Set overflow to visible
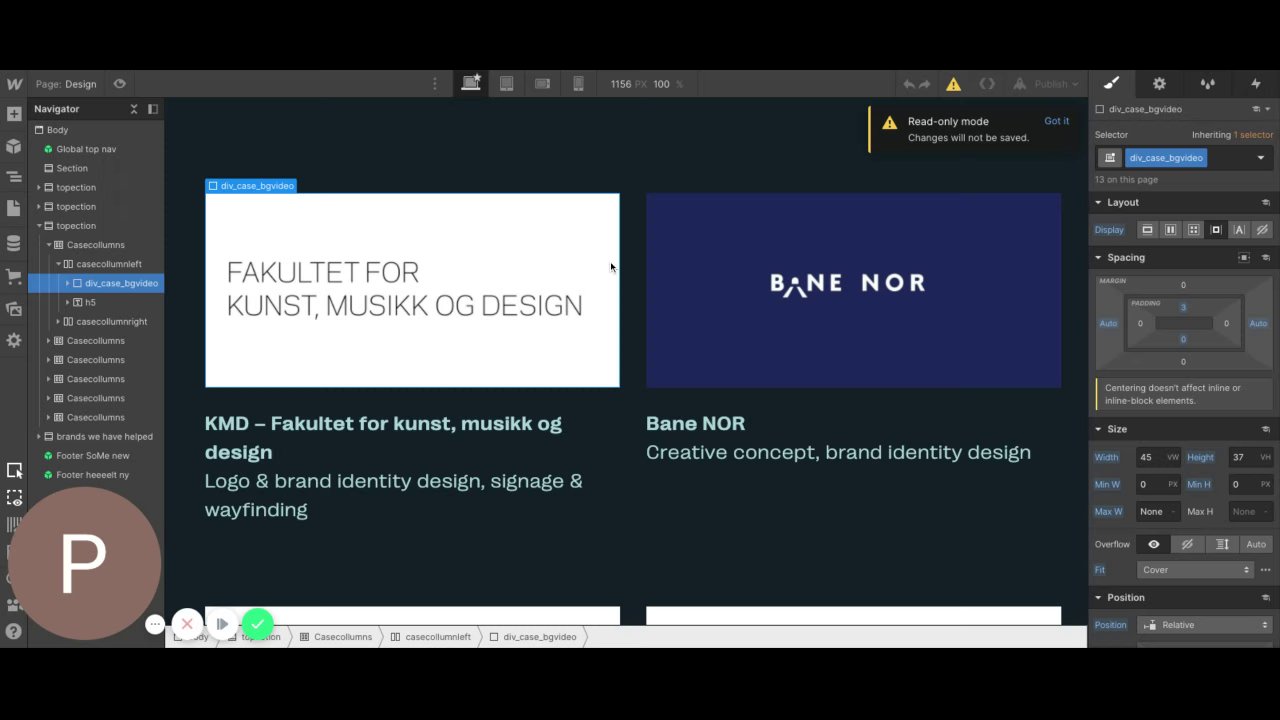The width and height of the screenshot is (1280, 720). coord(1153,544)
